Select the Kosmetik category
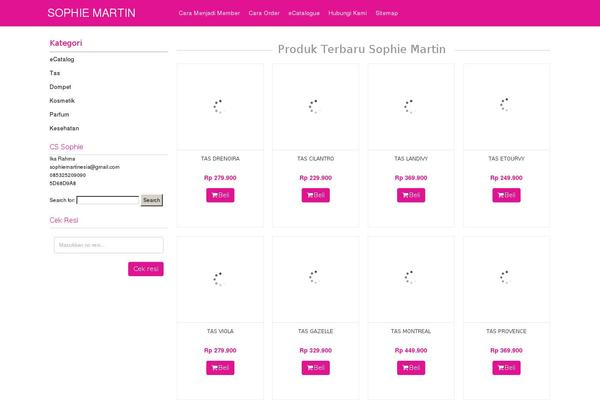The height and width of the screenshot is (400, 600). pyautogui.click(x=62, y=101)
